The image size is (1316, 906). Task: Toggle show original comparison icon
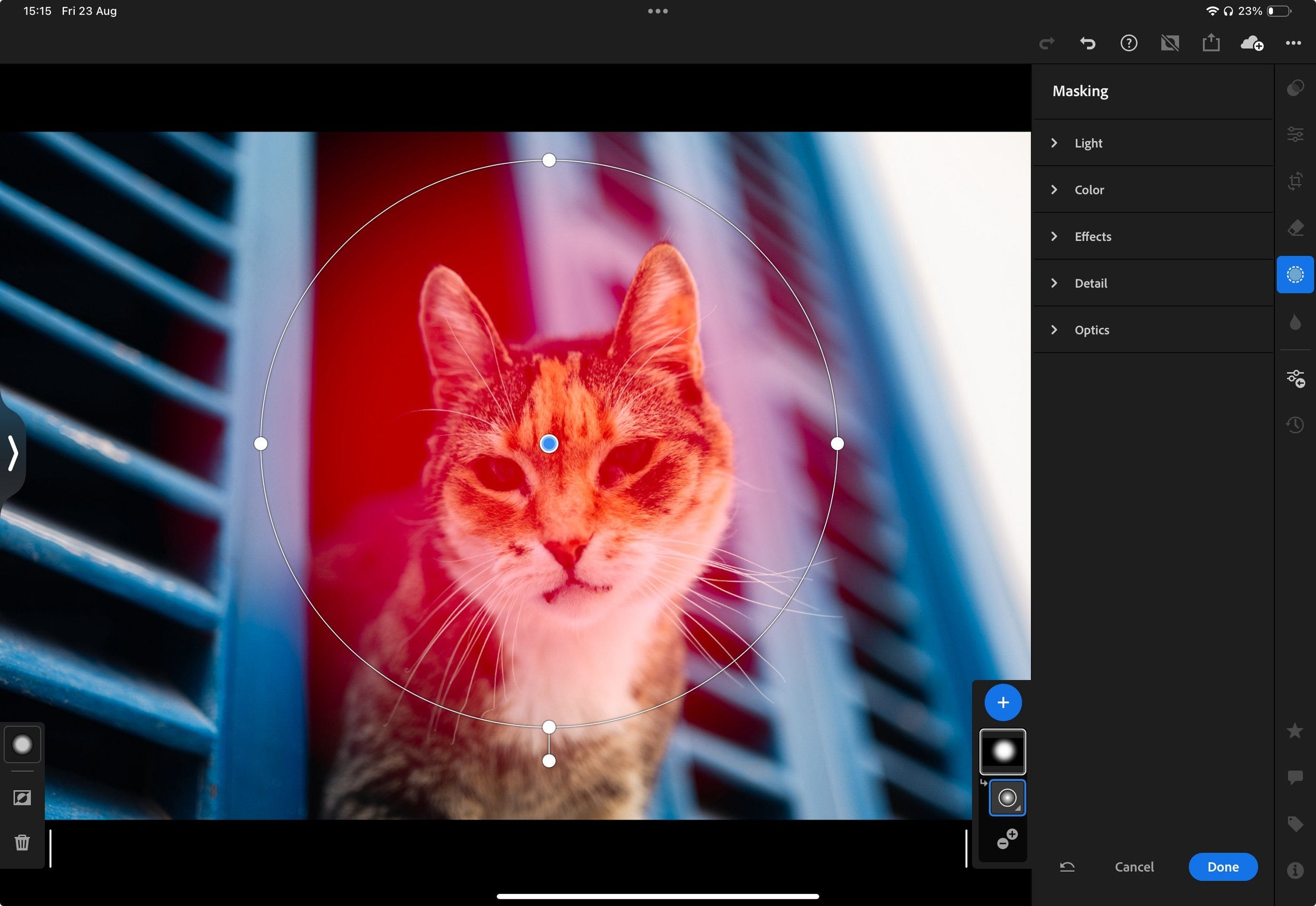click(1170, 43)
